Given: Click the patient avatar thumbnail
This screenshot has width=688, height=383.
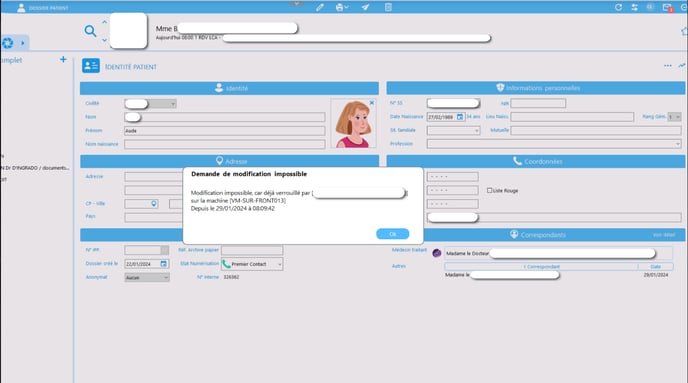Looking at the screenshot, I should point(128,31).
